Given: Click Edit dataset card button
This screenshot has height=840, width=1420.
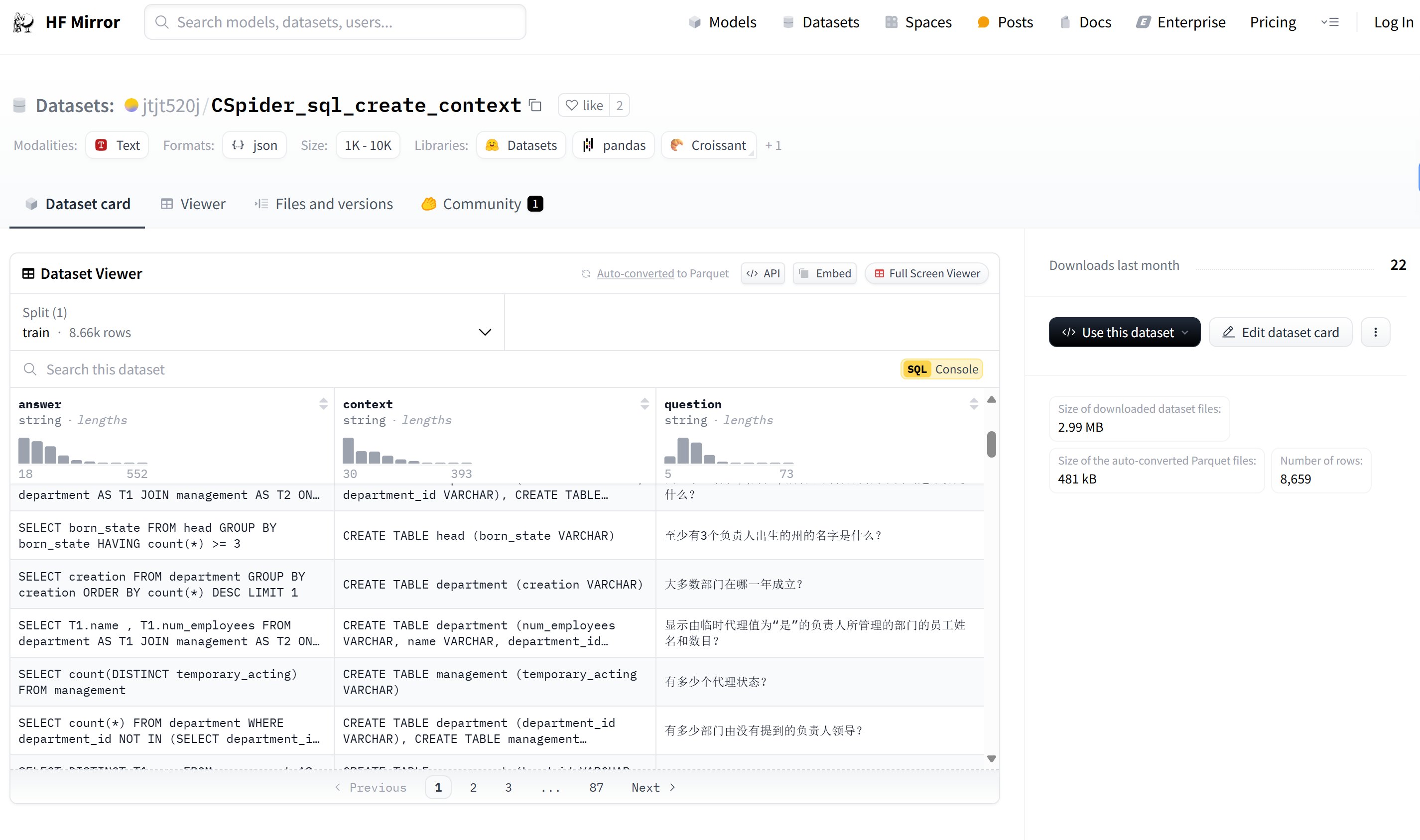Looking at the screenshot, I should (1281, 332).
